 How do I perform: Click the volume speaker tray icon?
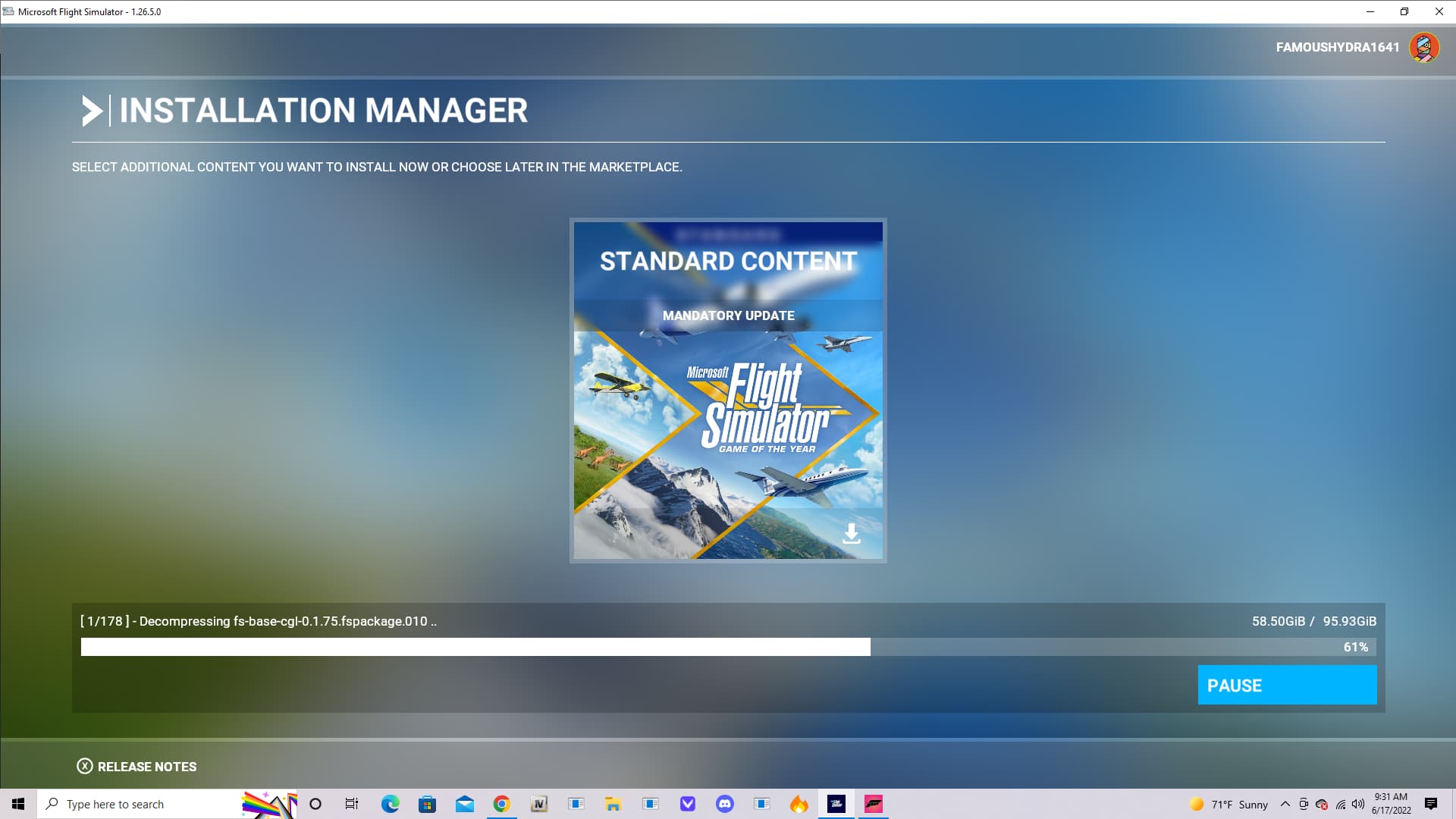[x=1357, y=804]
